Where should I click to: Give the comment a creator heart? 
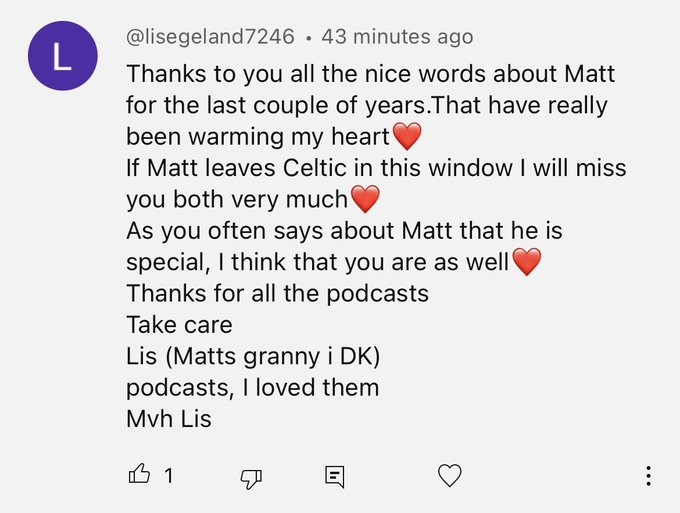click(x=450, y=475)
